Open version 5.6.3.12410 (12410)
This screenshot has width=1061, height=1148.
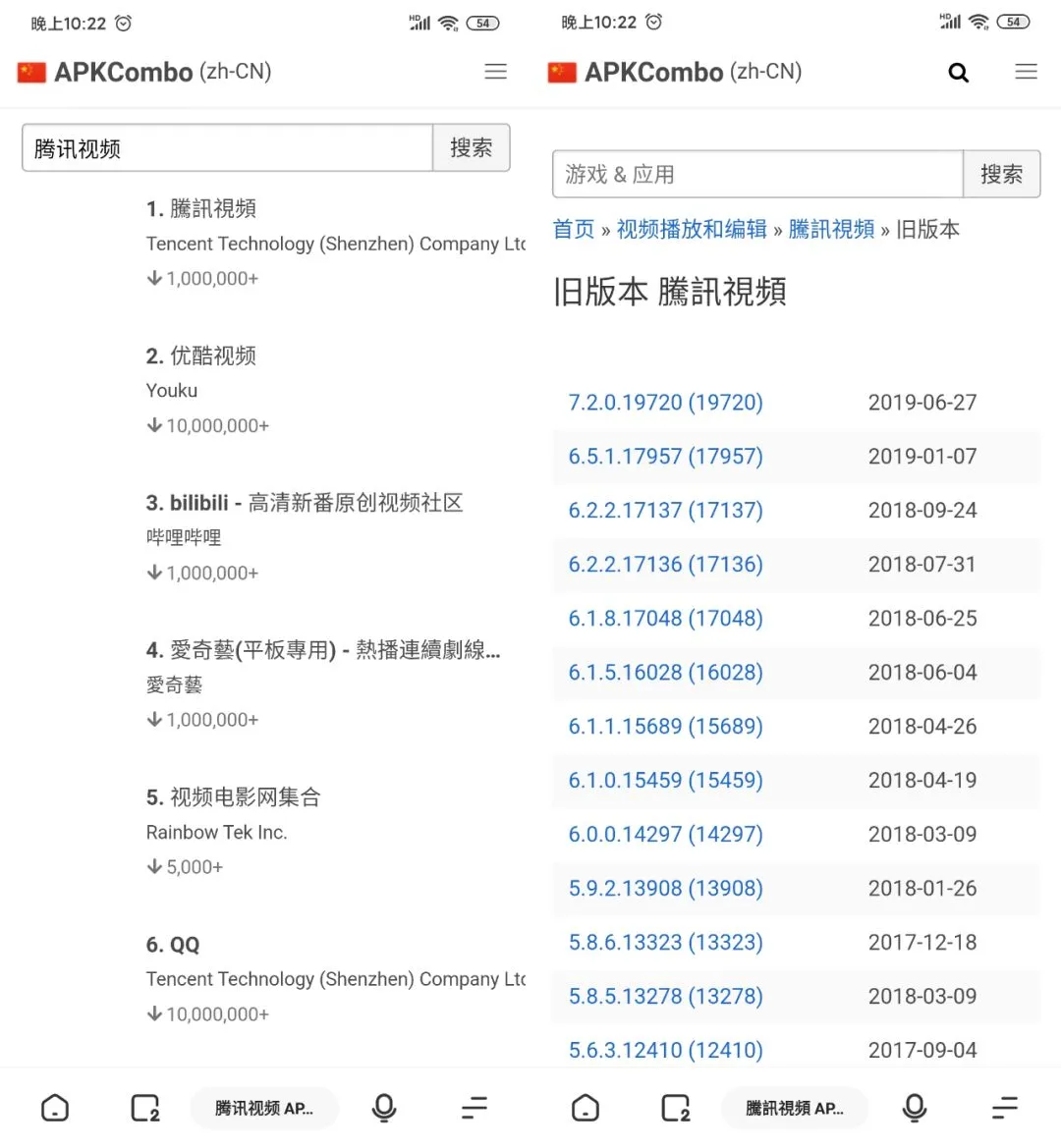point(666,1050)
